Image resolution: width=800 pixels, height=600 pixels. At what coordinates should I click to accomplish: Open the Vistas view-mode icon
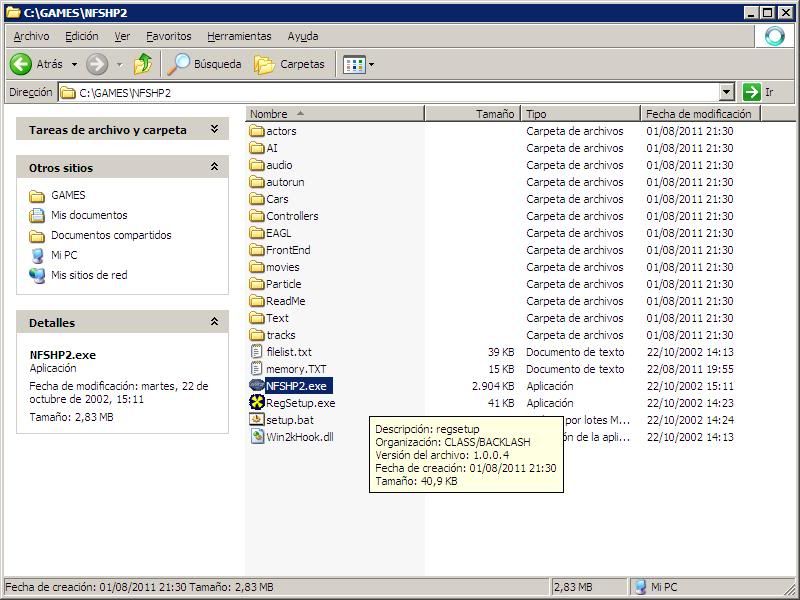click(354, 64)
